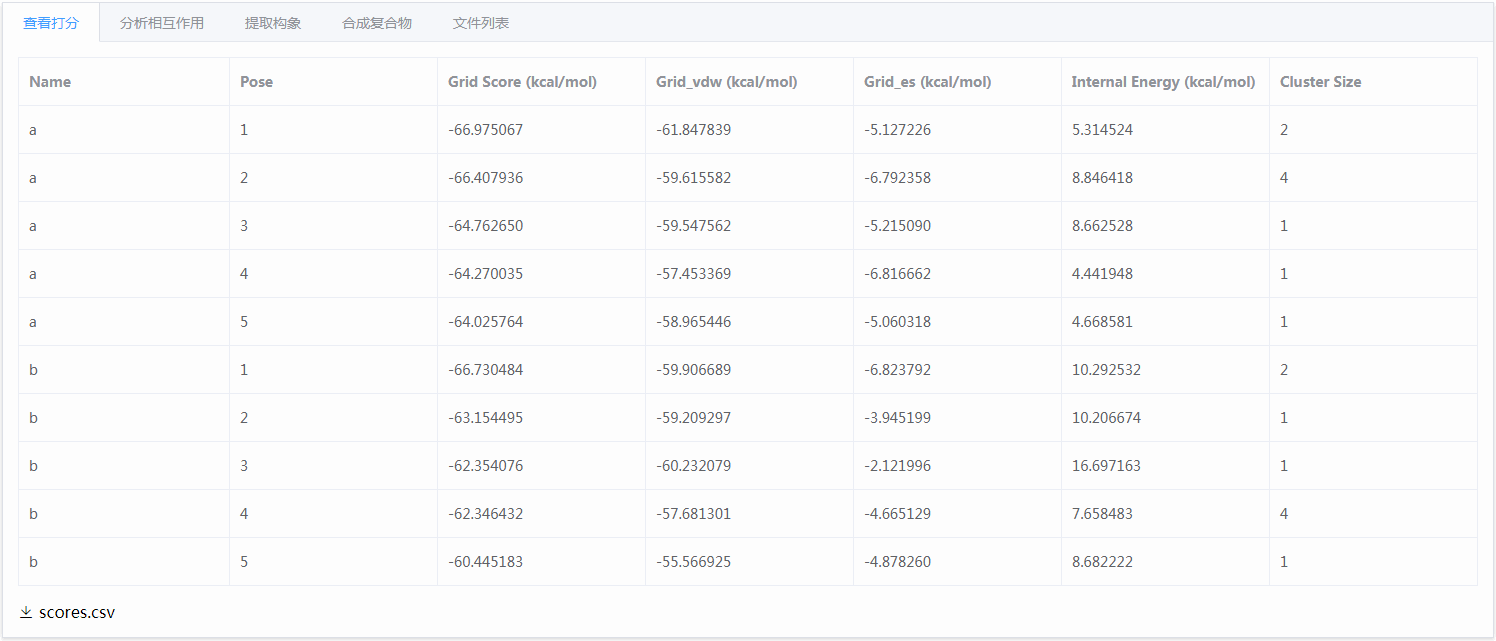1496x641 pixels.
Task: Click the Name column header
Action: [50, 82]
